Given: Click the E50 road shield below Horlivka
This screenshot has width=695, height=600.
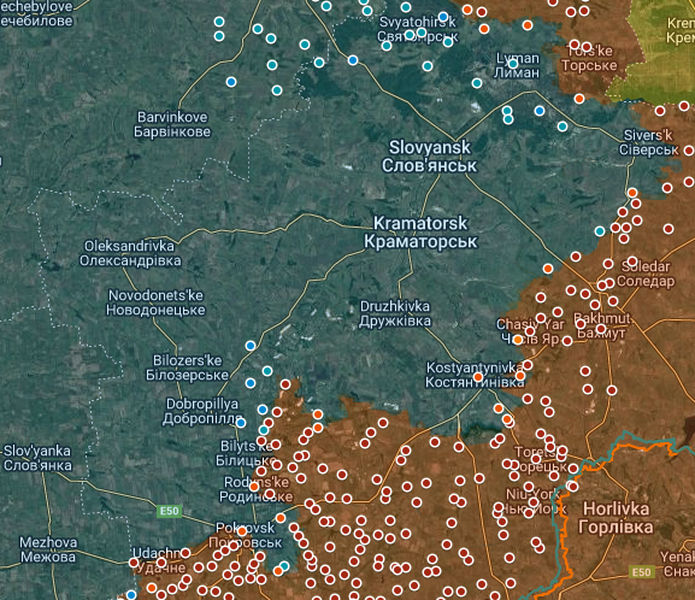Looking at the screenshot, I should coord(641,572).
